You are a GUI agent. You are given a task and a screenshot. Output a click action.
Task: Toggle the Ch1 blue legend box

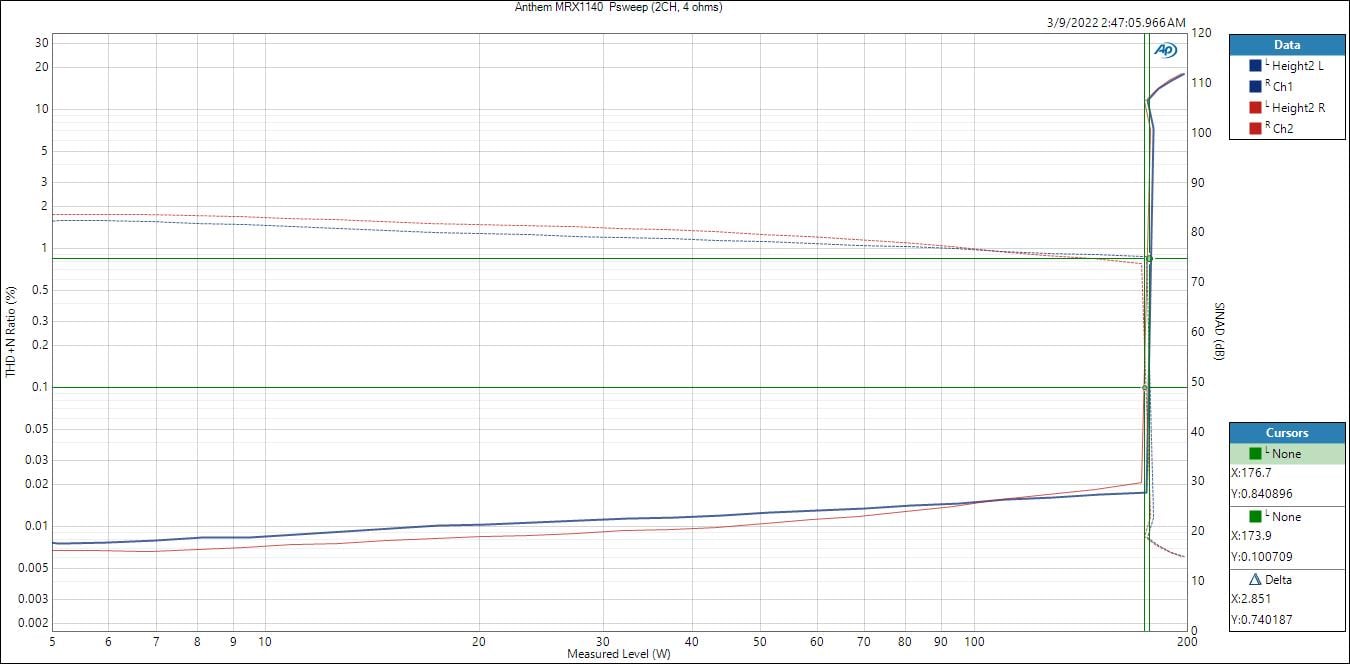point(1255,87)
